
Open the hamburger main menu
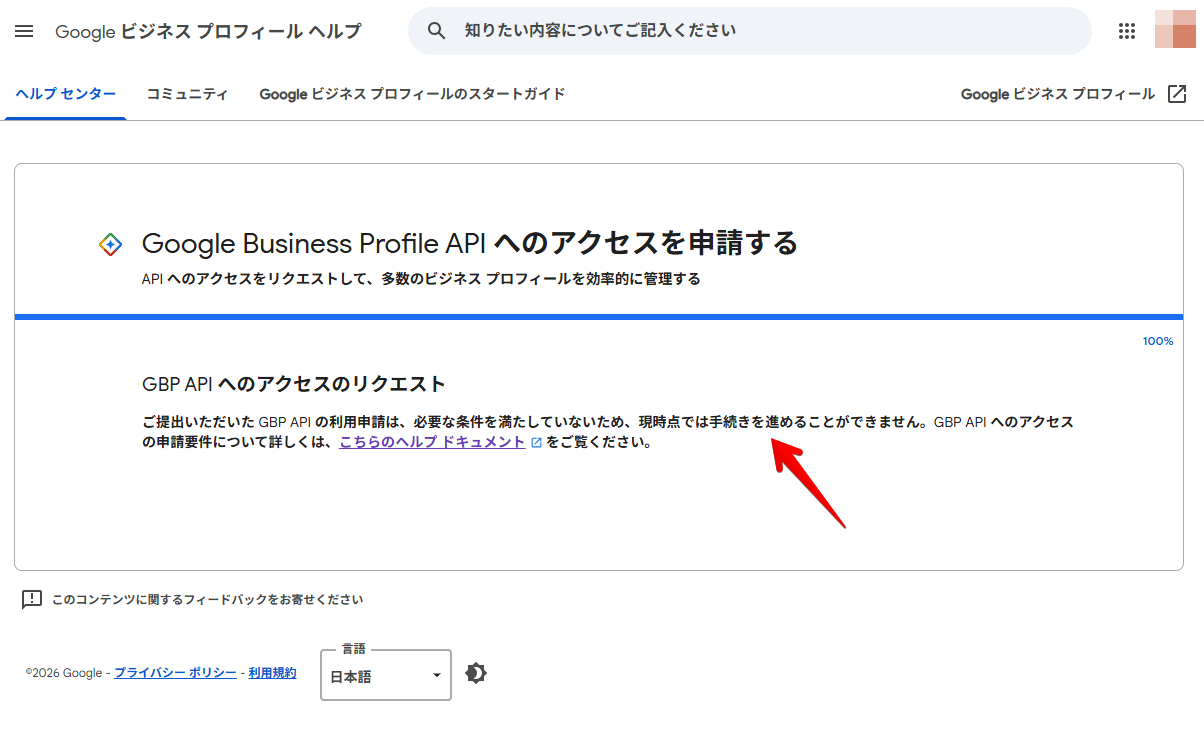coord(25,31)
